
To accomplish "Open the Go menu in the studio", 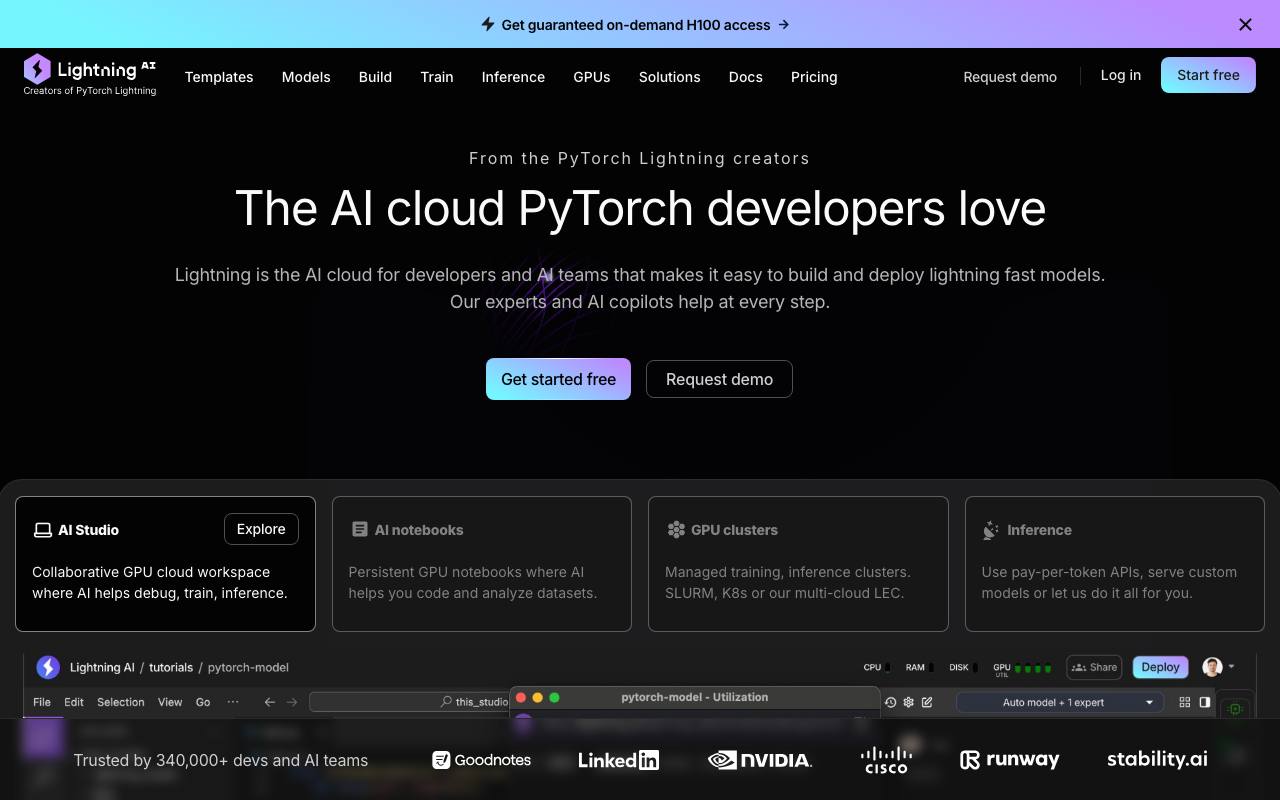I will click(203, 702).
